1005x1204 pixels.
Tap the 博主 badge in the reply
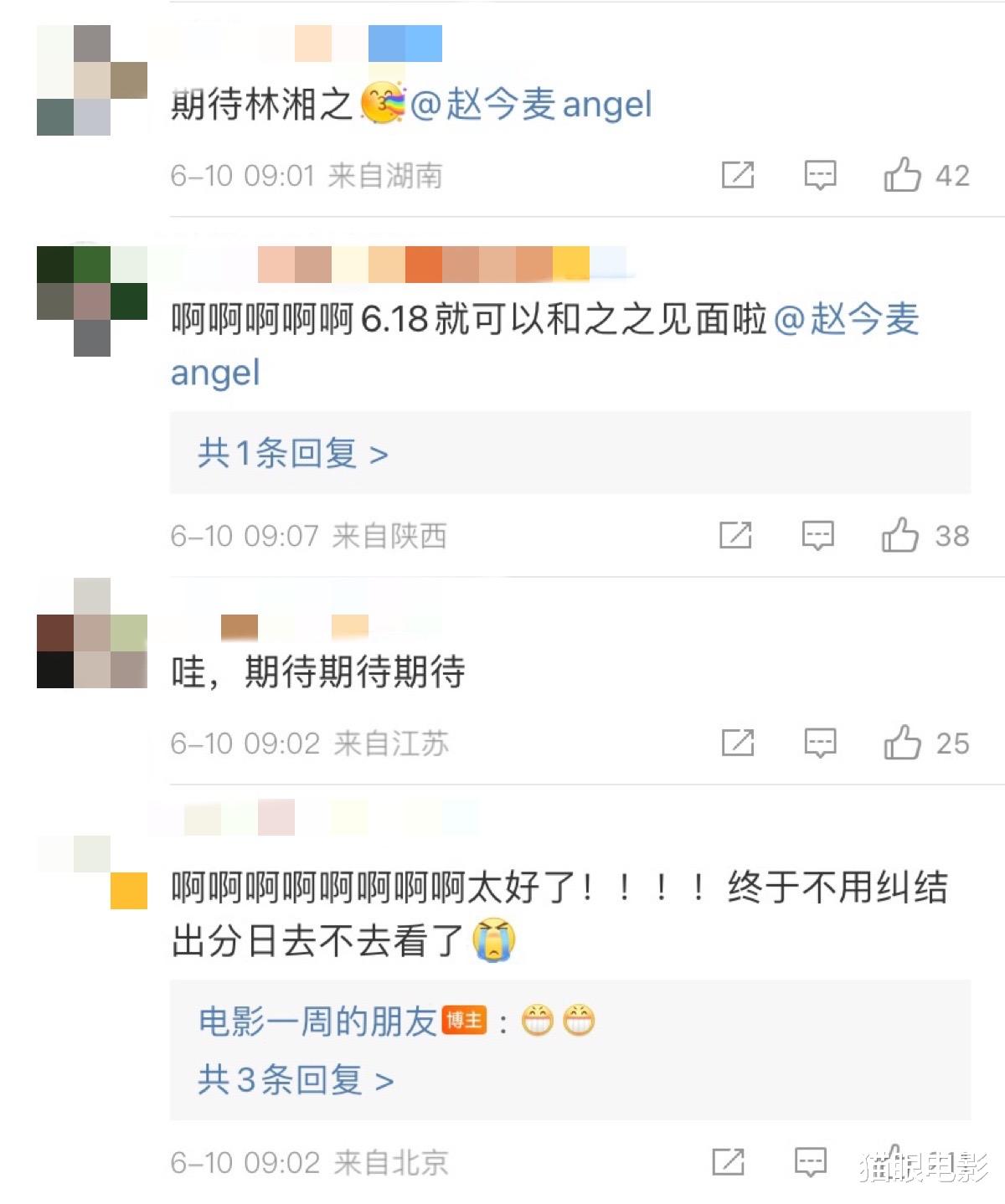coord(464,1021)
